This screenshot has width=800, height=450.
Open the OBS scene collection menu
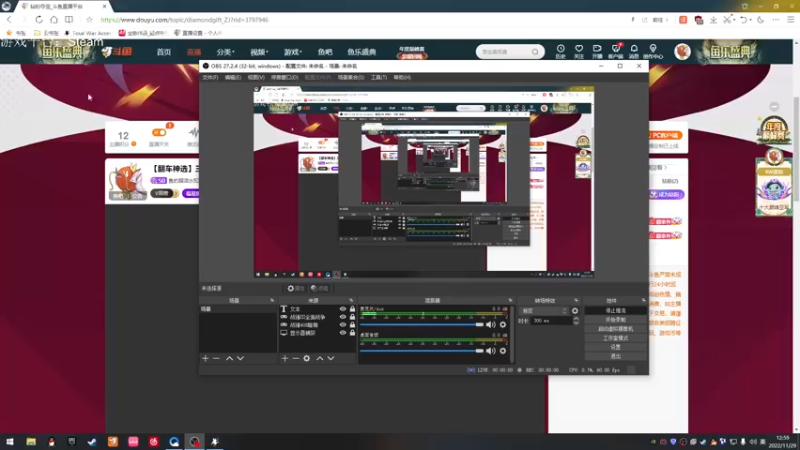[x=351, y=78]
